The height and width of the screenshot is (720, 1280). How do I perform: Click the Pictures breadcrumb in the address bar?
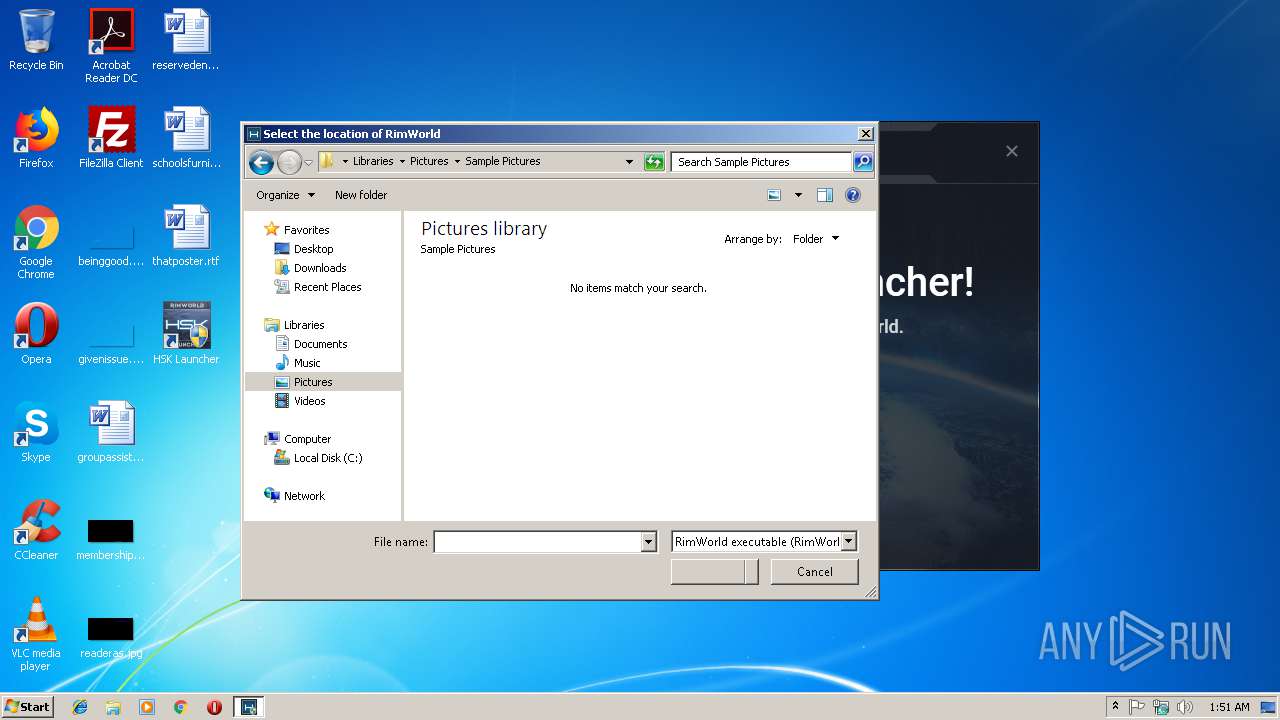(429, 161)
